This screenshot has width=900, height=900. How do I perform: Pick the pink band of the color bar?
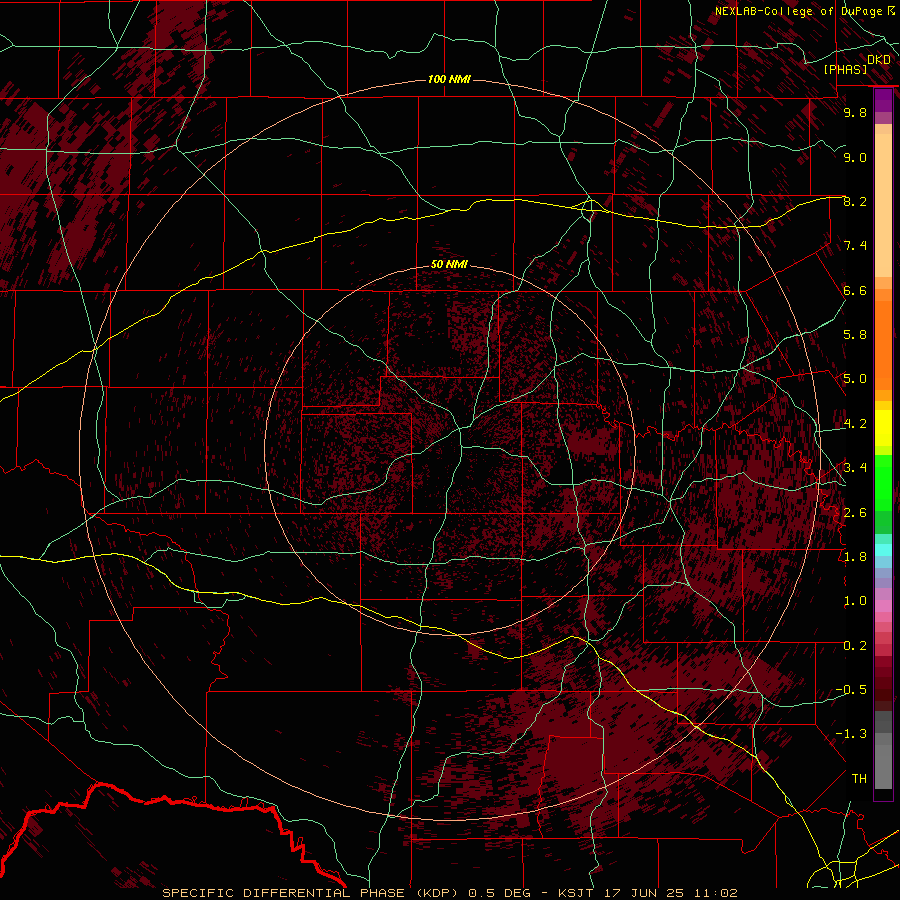883,606
